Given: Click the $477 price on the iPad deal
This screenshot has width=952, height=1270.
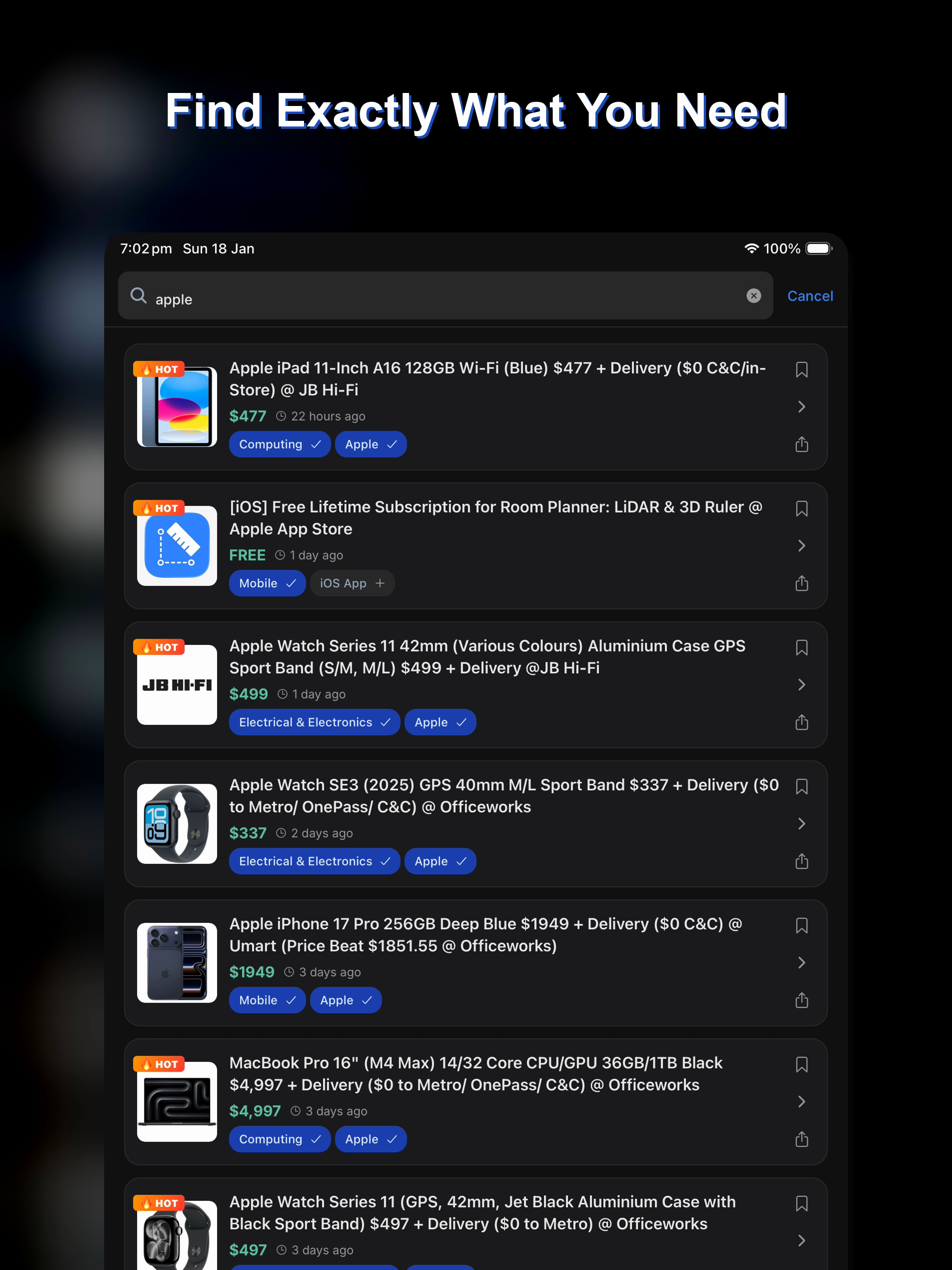Looking at the screenshot, I should (247, 416).
